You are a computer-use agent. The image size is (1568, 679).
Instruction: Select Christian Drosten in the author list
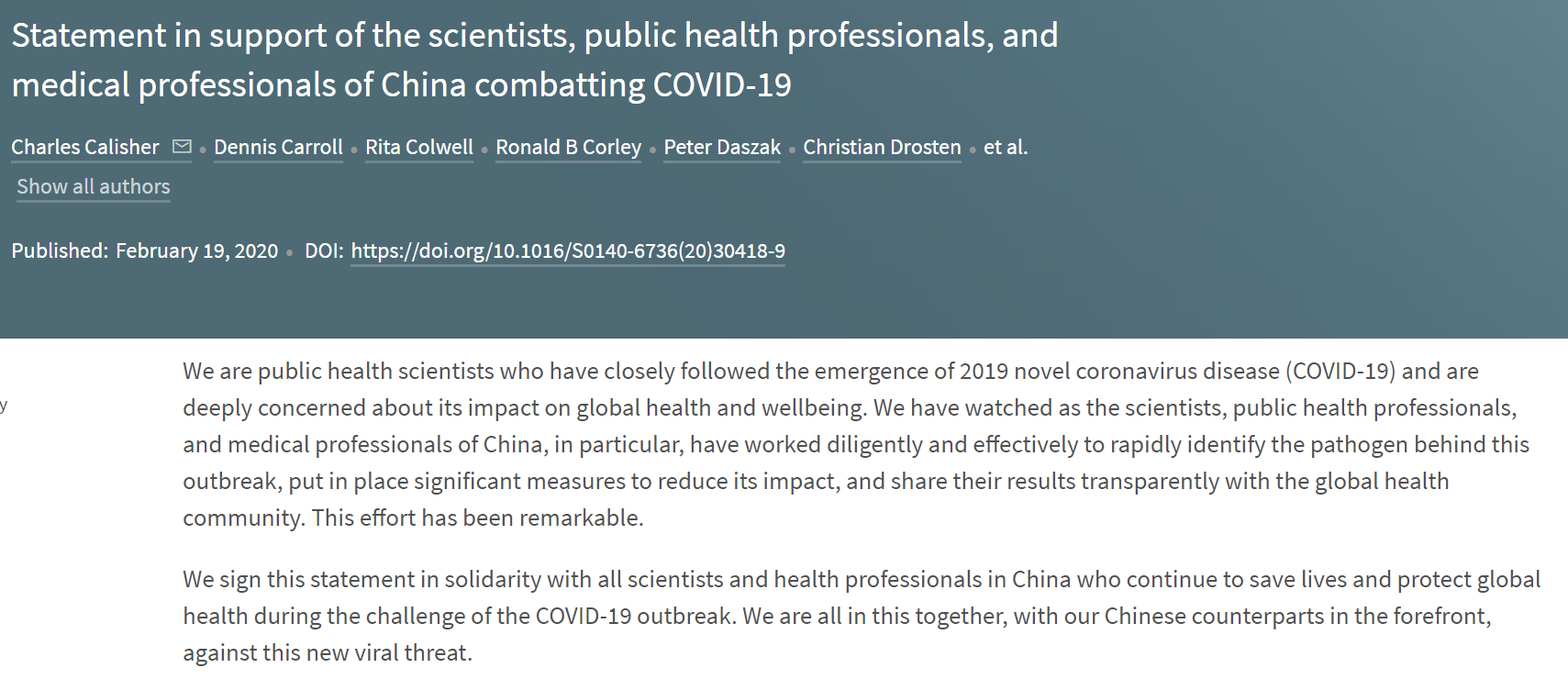click(882, 147)
